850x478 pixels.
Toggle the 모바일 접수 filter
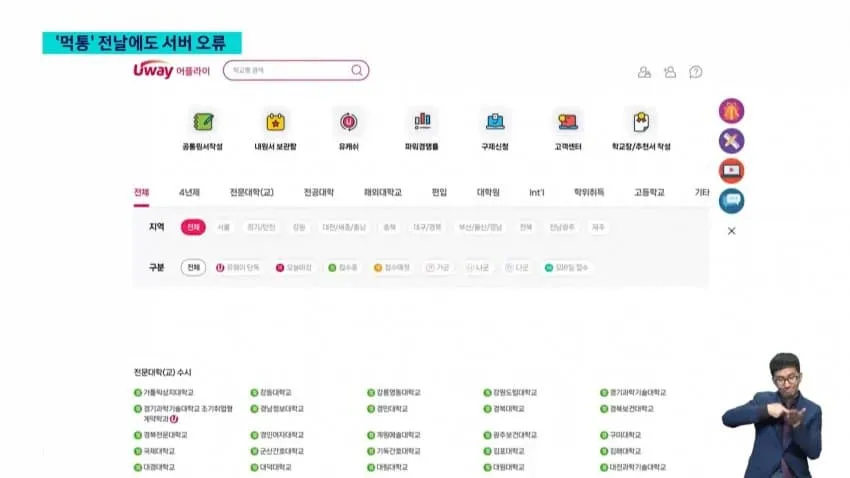(x=566, y=268)
